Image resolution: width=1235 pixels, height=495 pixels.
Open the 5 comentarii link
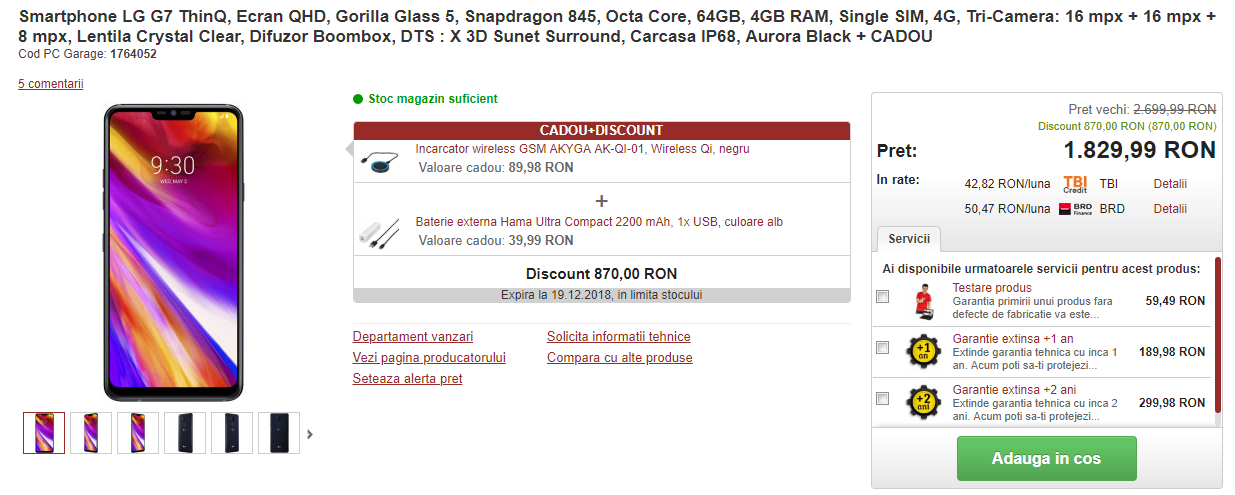tap(51, 84)
